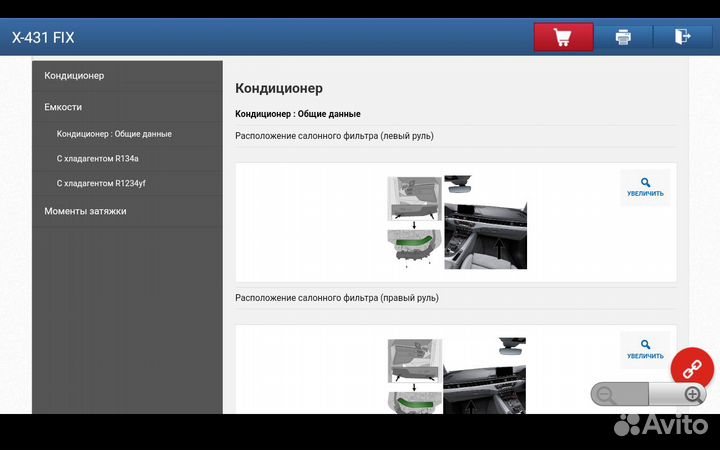Screen dimensions: 720x450
Task: Click text Расположение салонного фильтра (правый руль)
Action: point(337,298)
